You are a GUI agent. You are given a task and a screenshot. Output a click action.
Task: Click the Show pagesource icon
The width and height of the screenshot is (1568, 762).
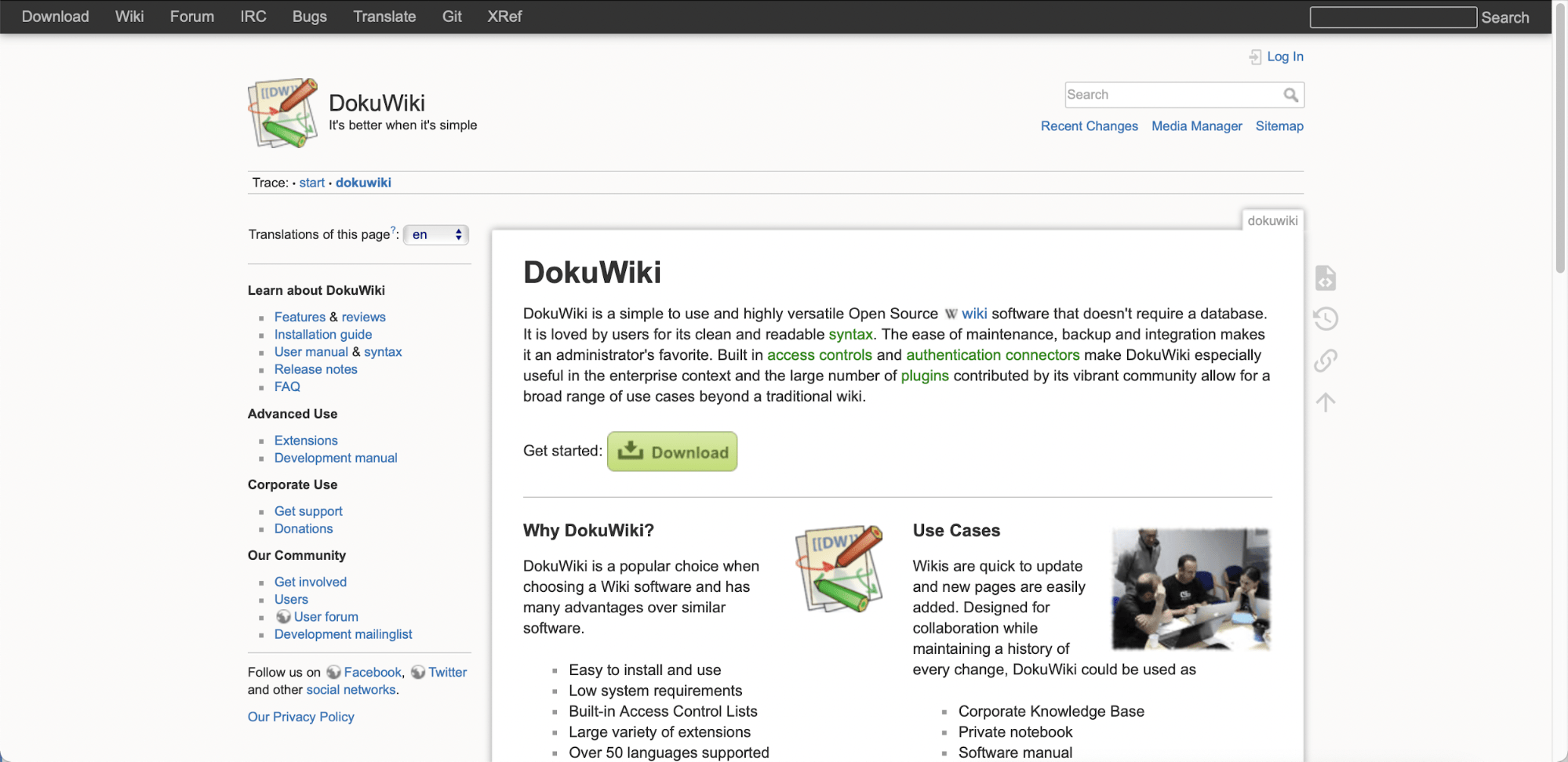pos(1325,278)
